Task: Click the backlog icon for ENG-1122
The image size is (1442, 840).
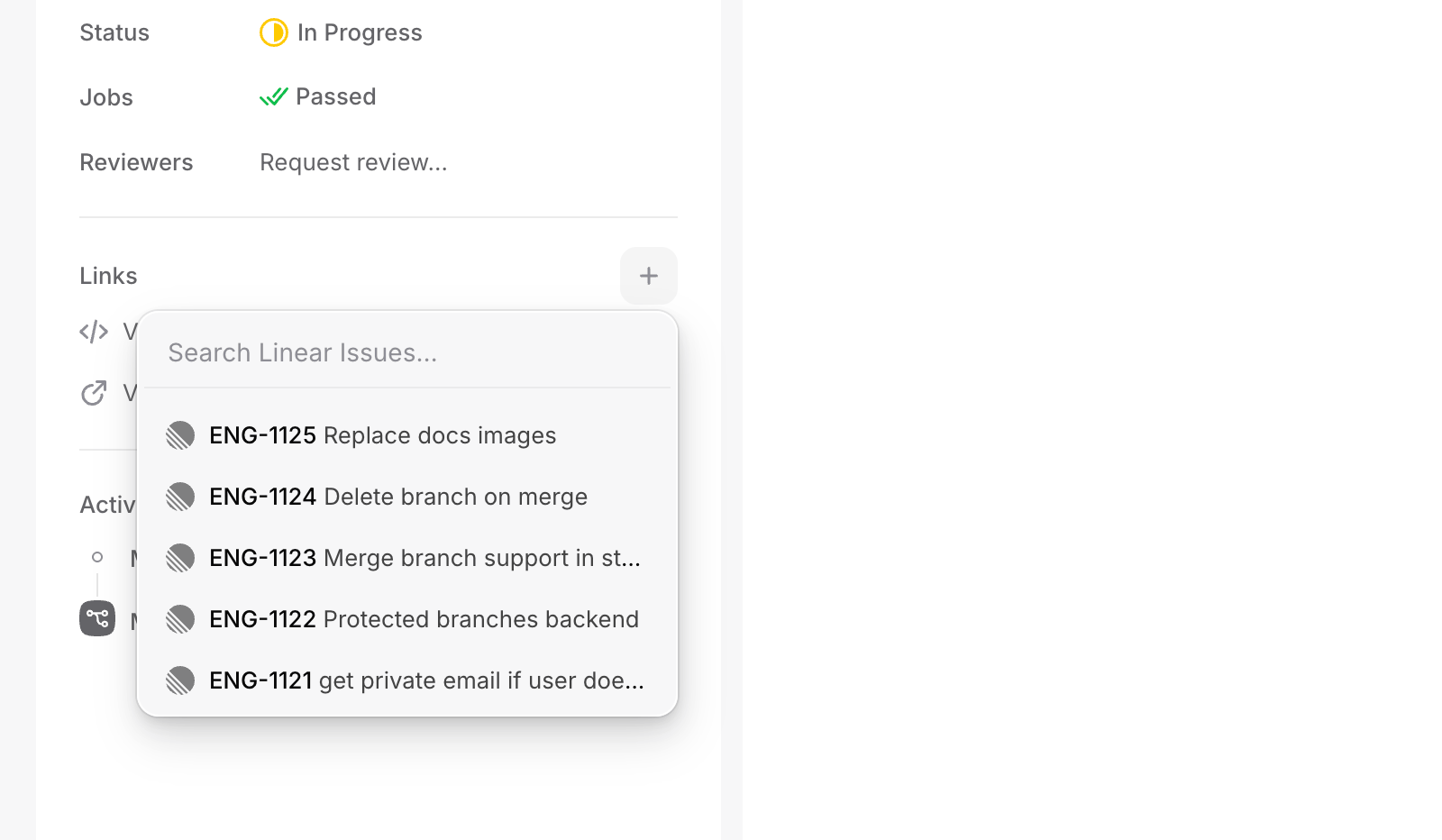Action: tap(180, 619)
